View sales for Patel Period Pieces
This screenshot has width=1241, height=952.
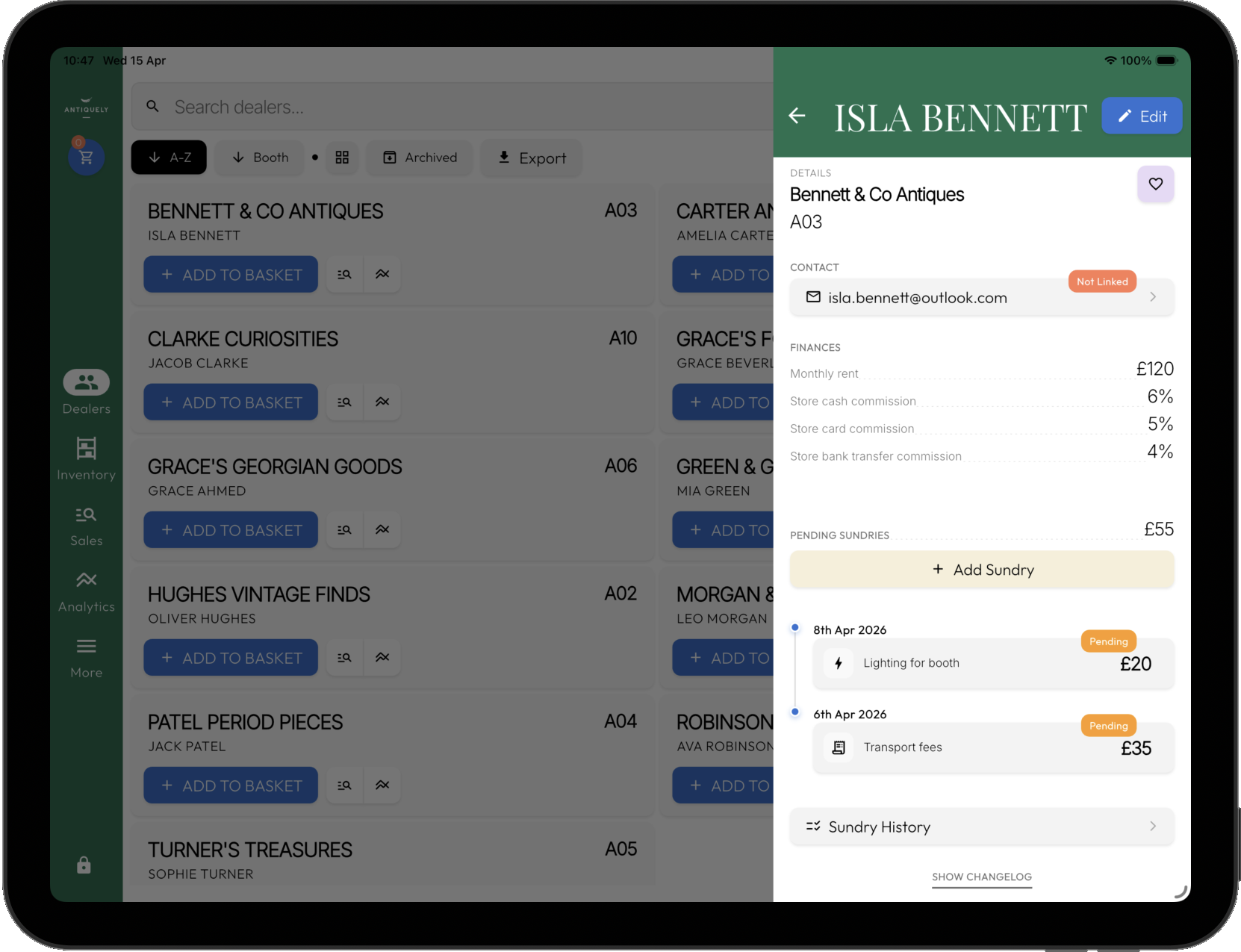pyautogui.click(x=344, y=785)
